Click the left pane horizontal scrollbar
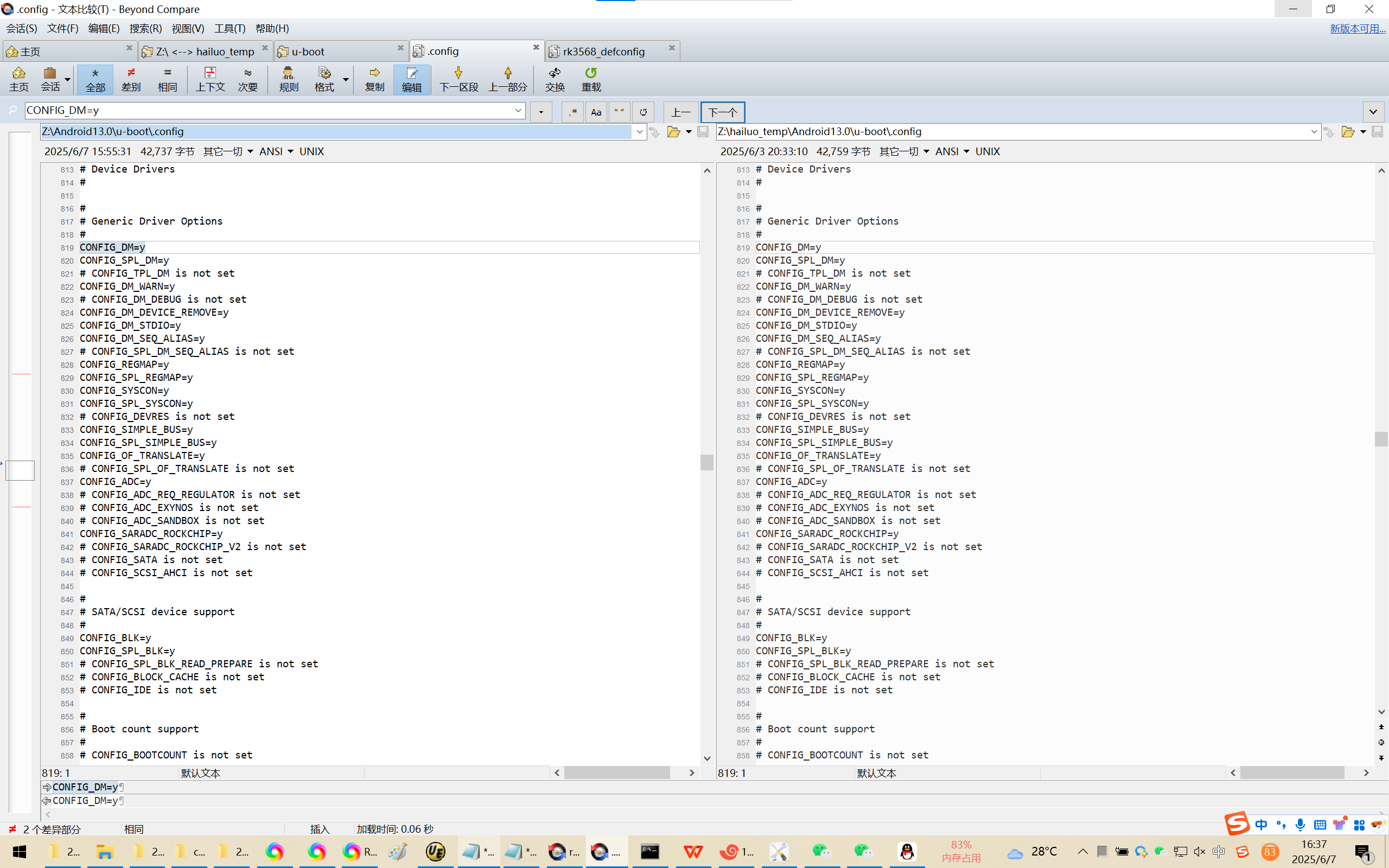Screen dimensions: 1389x868 (x=616, y=773)
